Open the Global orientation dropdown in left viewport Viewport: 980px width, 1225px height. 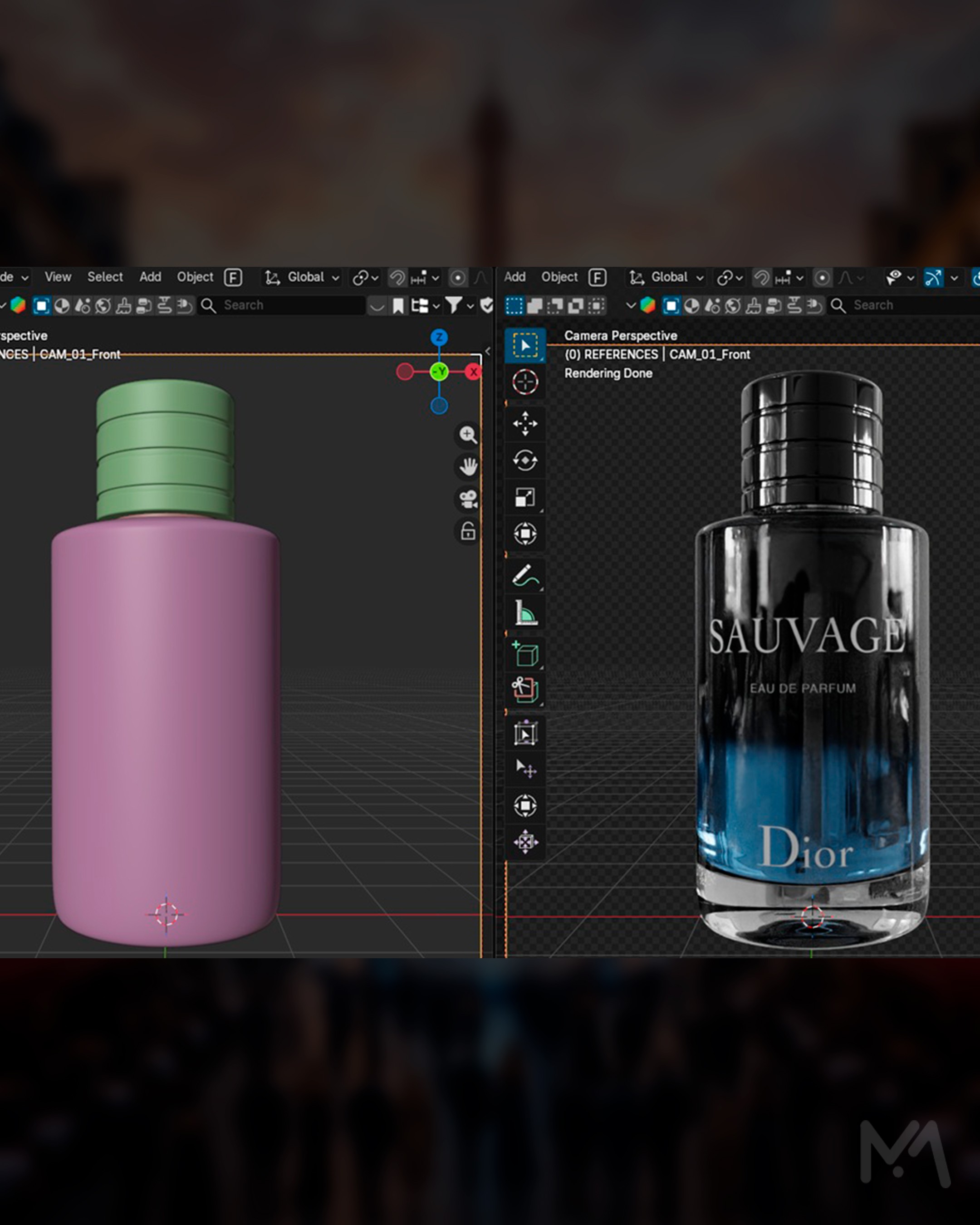coord(303,277)
